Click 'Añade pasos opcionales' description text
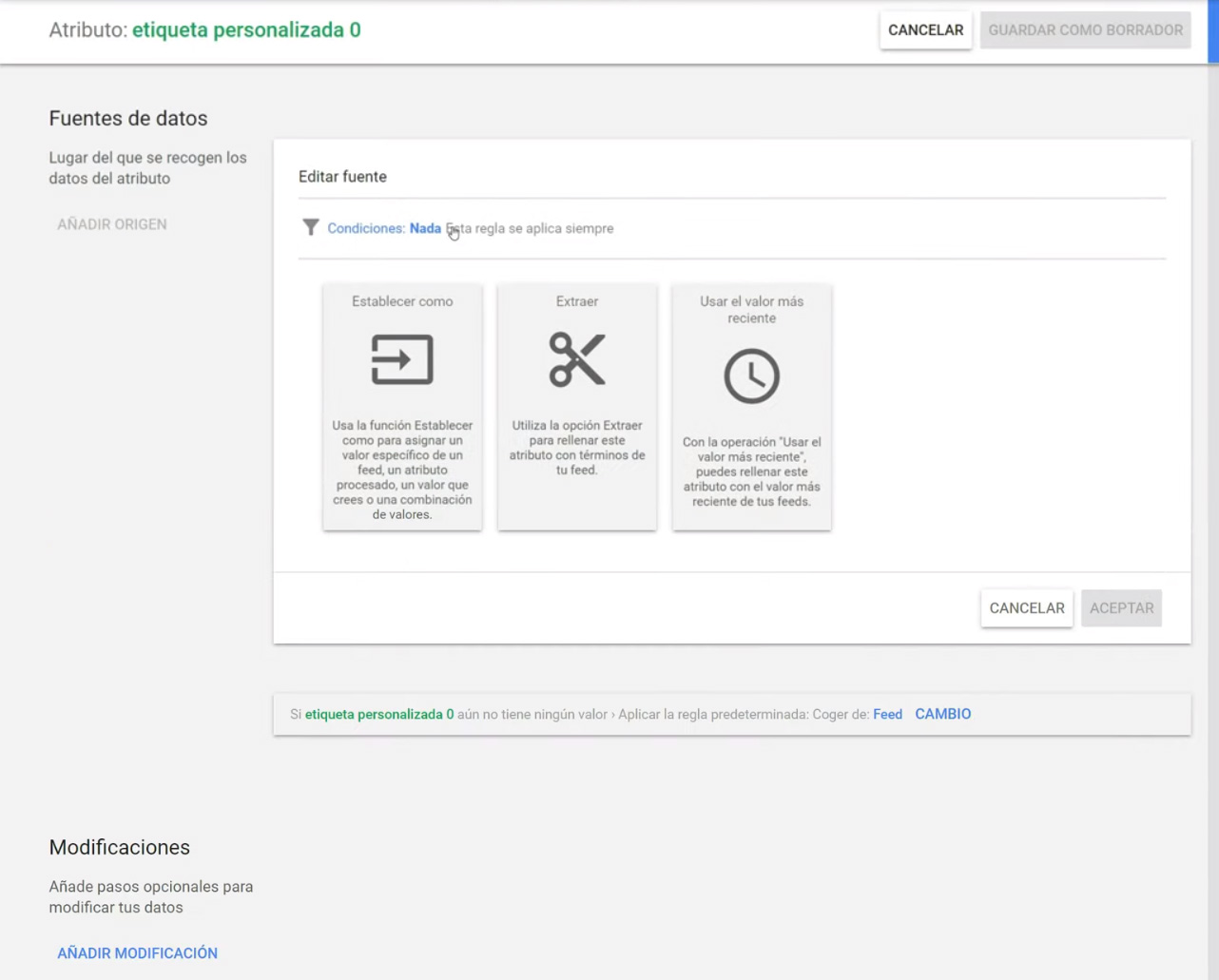 point(151,897)
